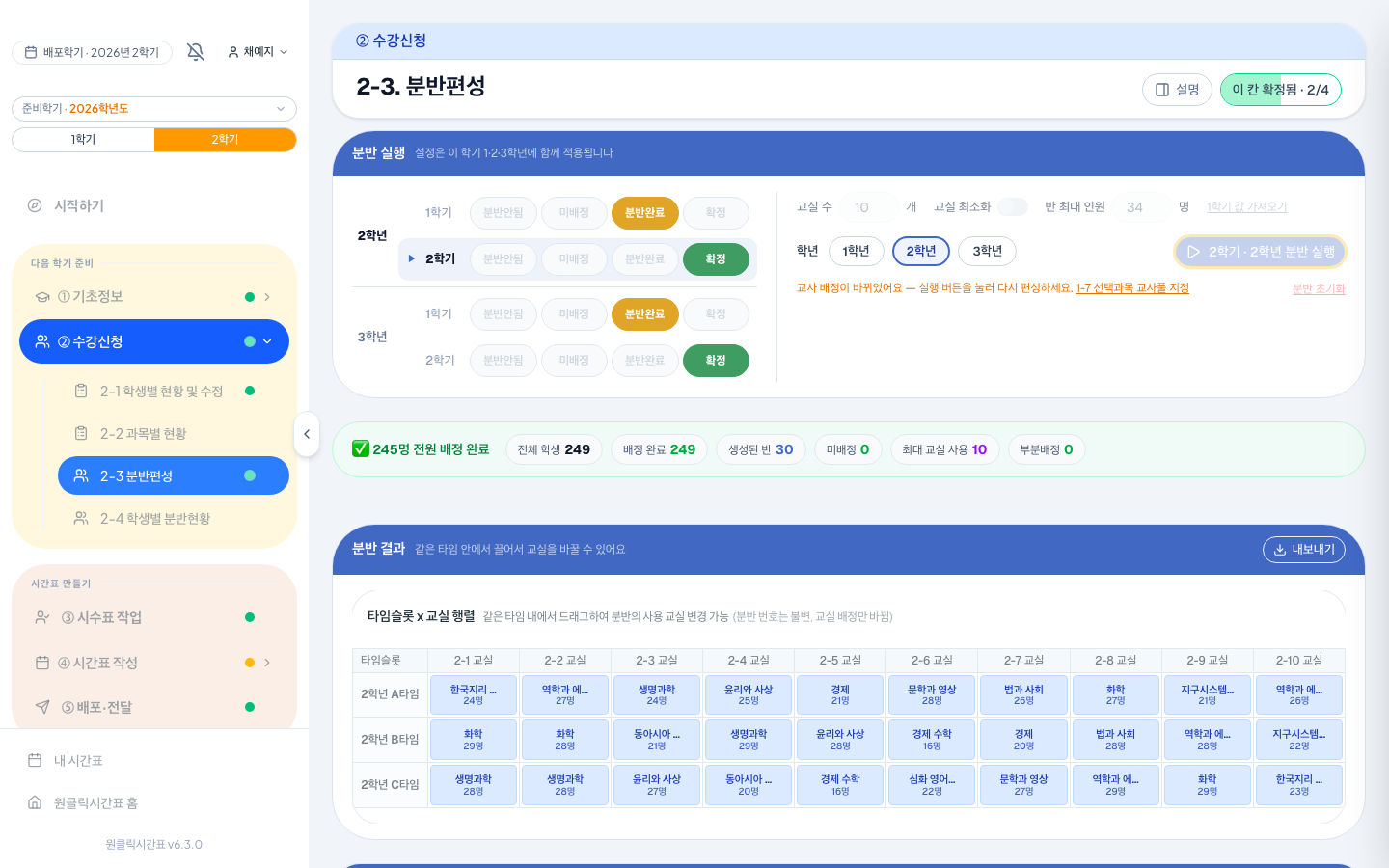
Task: Switch to the 2학기 tab
Action: click(225, 140)
